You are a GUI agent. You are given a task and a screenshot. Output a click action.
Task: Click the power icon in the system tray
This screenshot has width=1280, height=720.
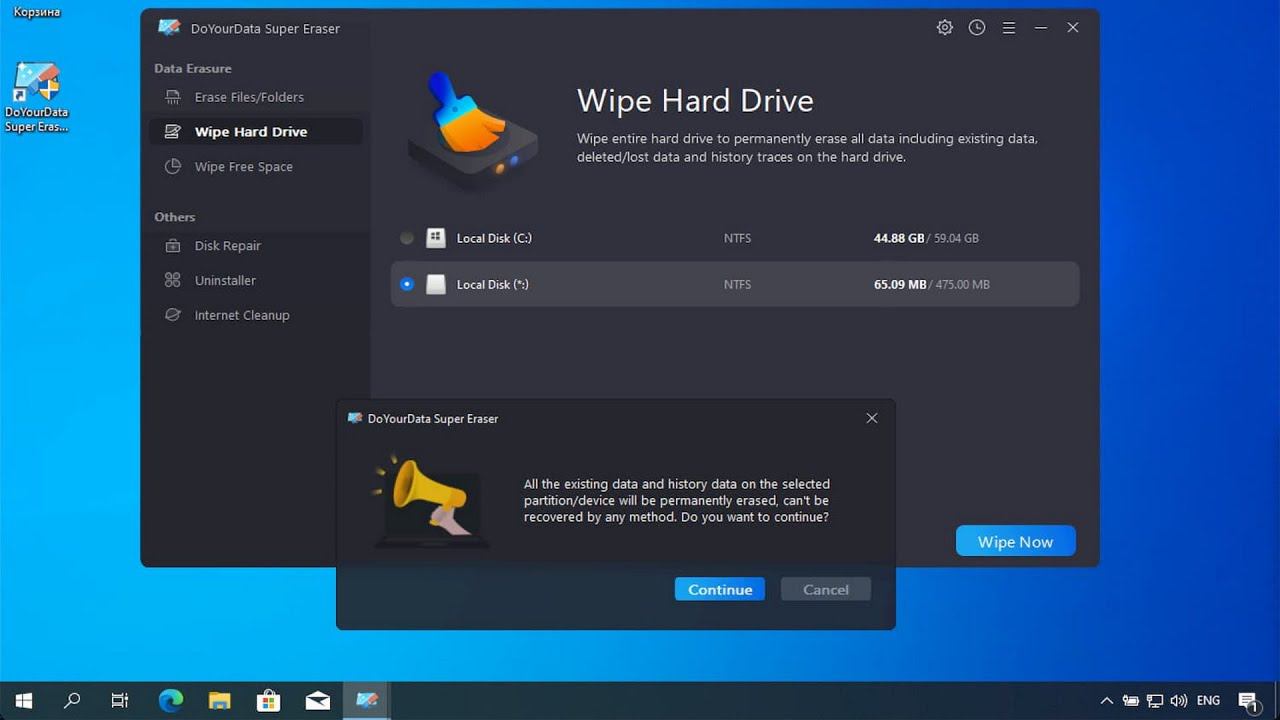click(1131, 701)
